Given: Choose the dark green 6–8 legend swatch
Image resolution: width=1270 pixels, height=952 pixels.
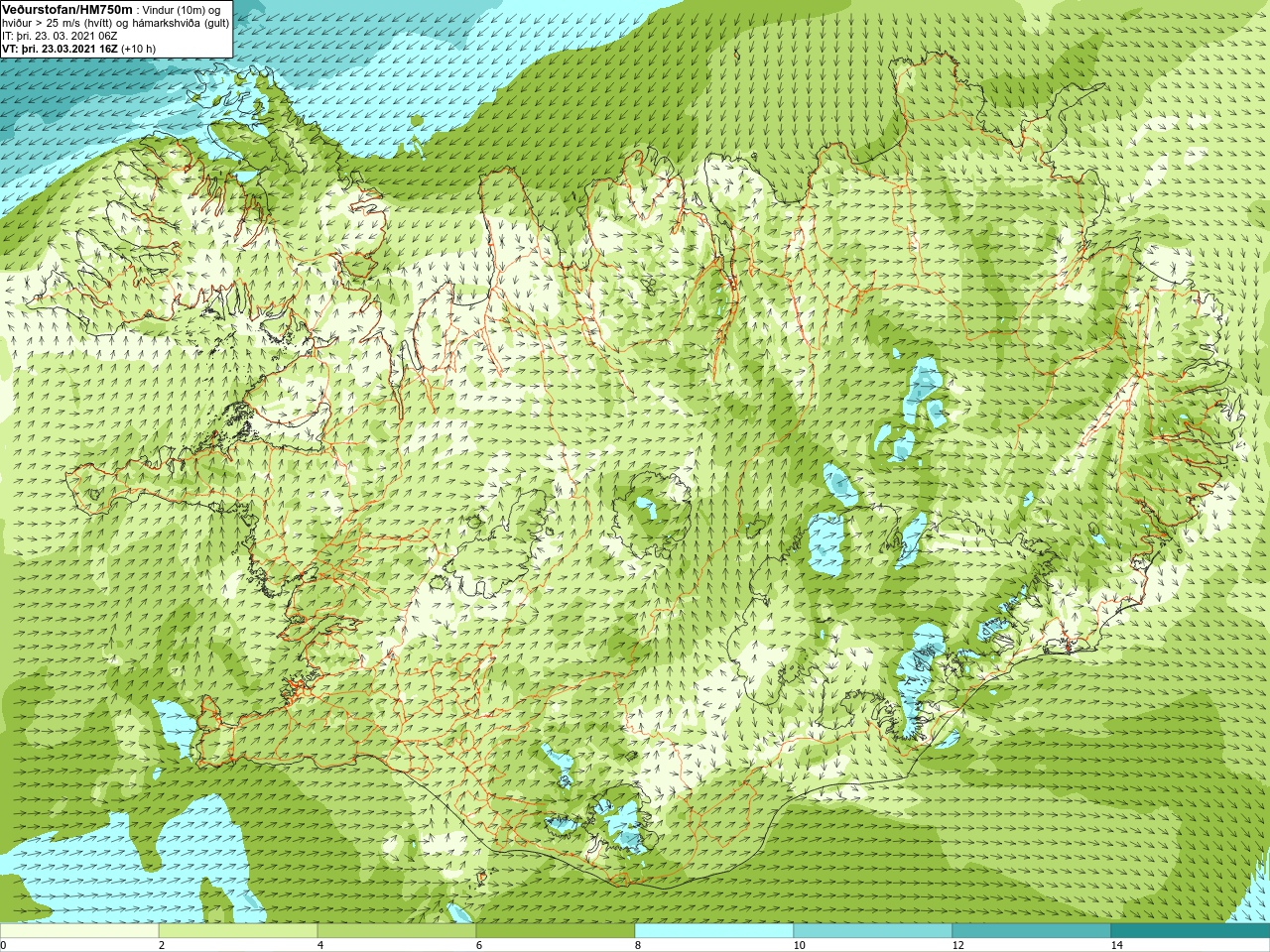Looking at the screenshot, I should [x=556, y=931].
